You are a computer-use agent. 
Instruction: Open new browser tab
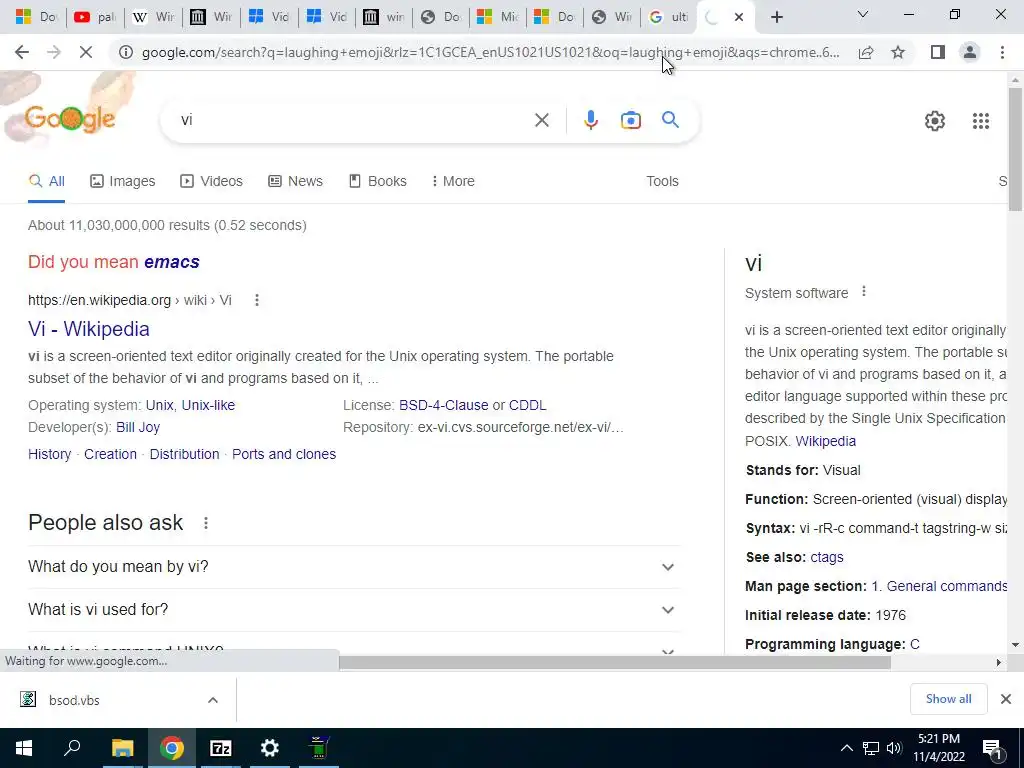pos(776,17)
